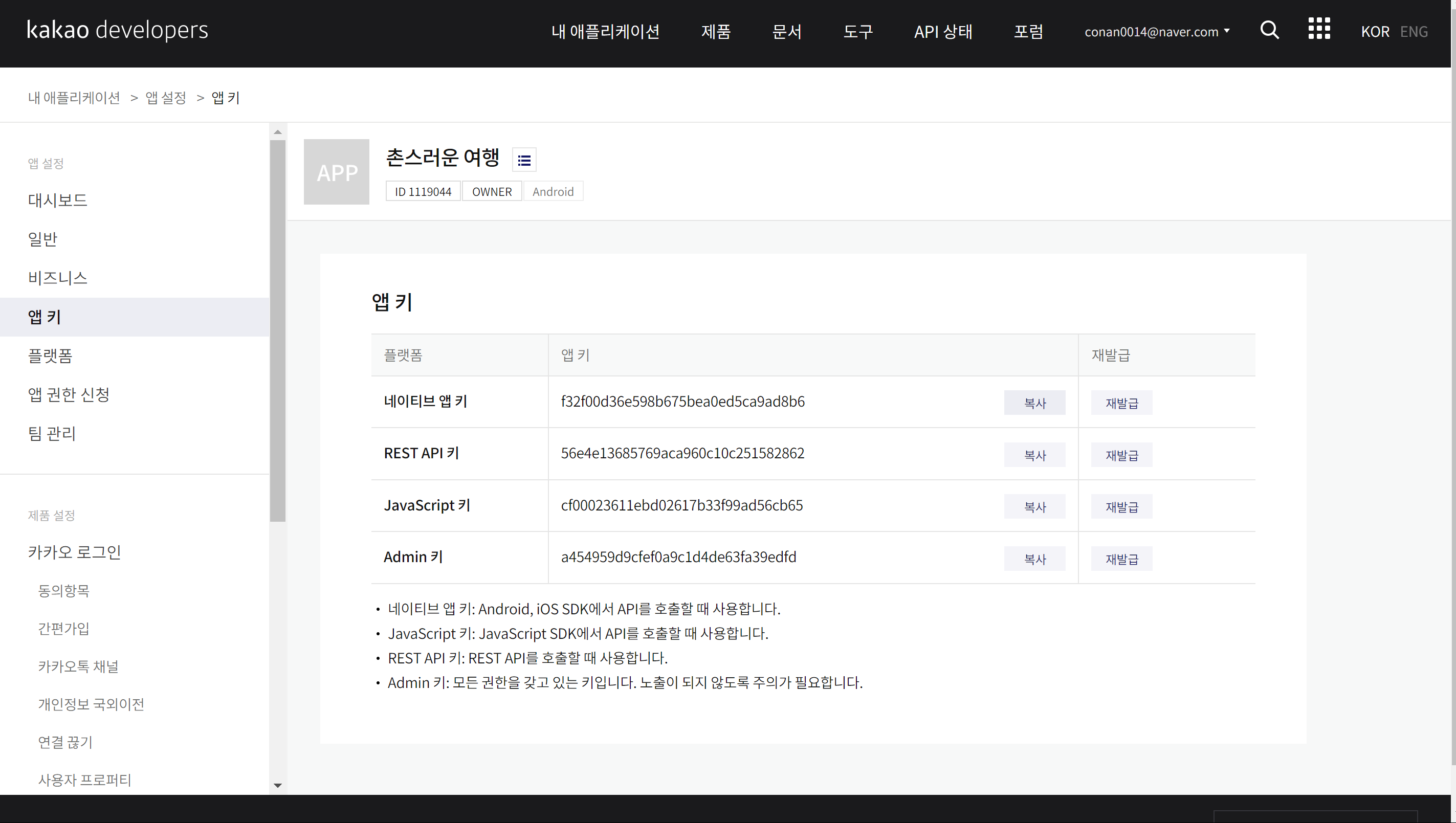
Task: Copy the JavaScript 키
Action: (1034, 507)
